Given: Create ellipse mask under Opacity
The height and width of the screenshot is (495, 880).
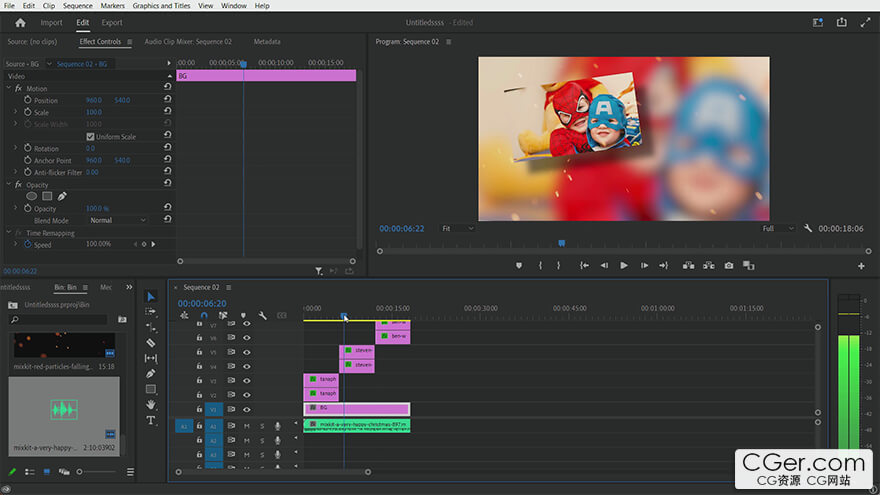Looking at the screenshot, I should coord(31,196).
